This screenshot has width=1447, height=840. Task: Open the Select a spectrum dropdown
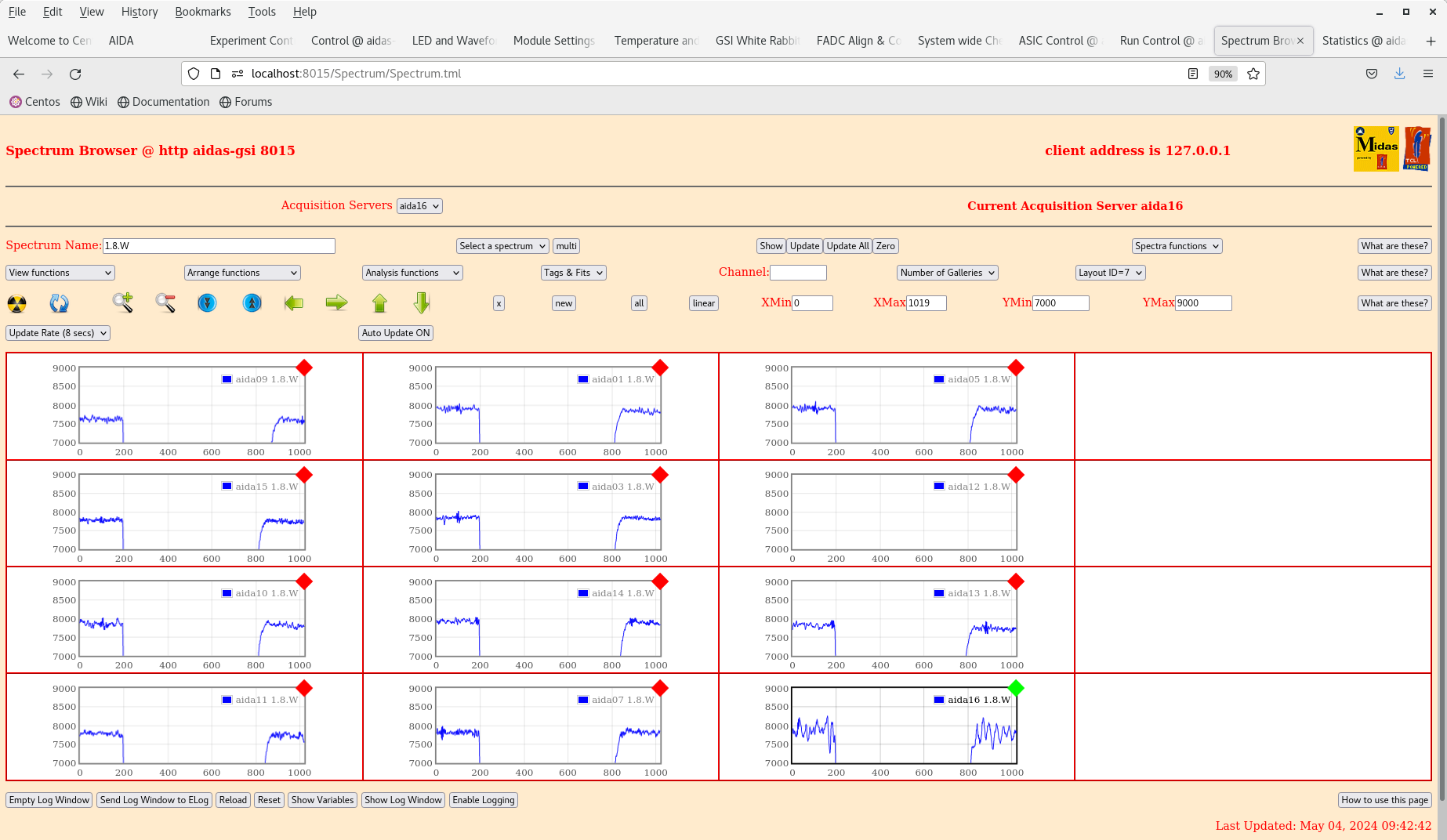tap(502, 246)
